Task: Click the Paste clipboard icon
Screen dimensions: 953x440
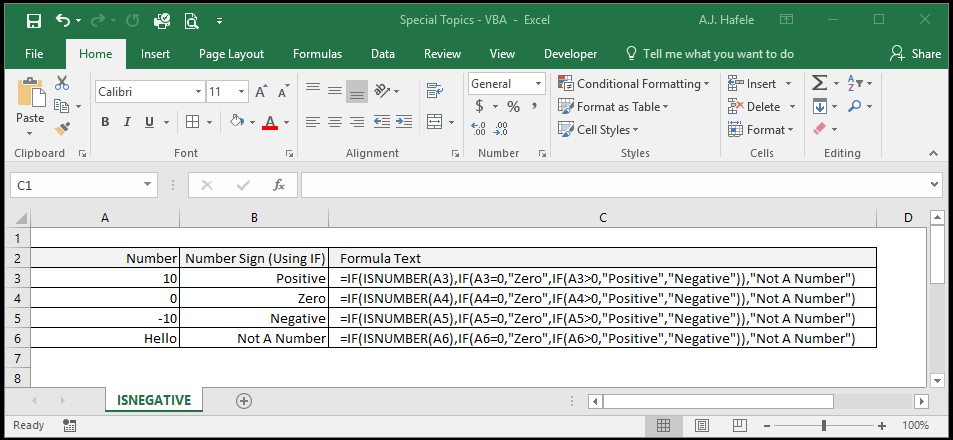Action: (x=30, y=92)
